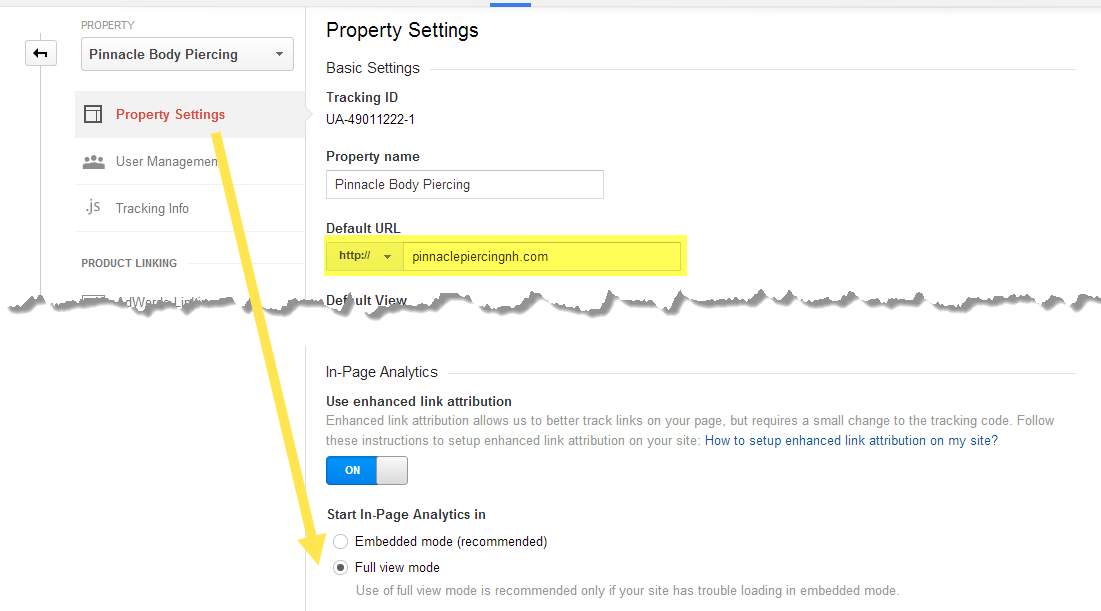
Task: Click the Basic Settings section heading
Action: coord(372,68)
